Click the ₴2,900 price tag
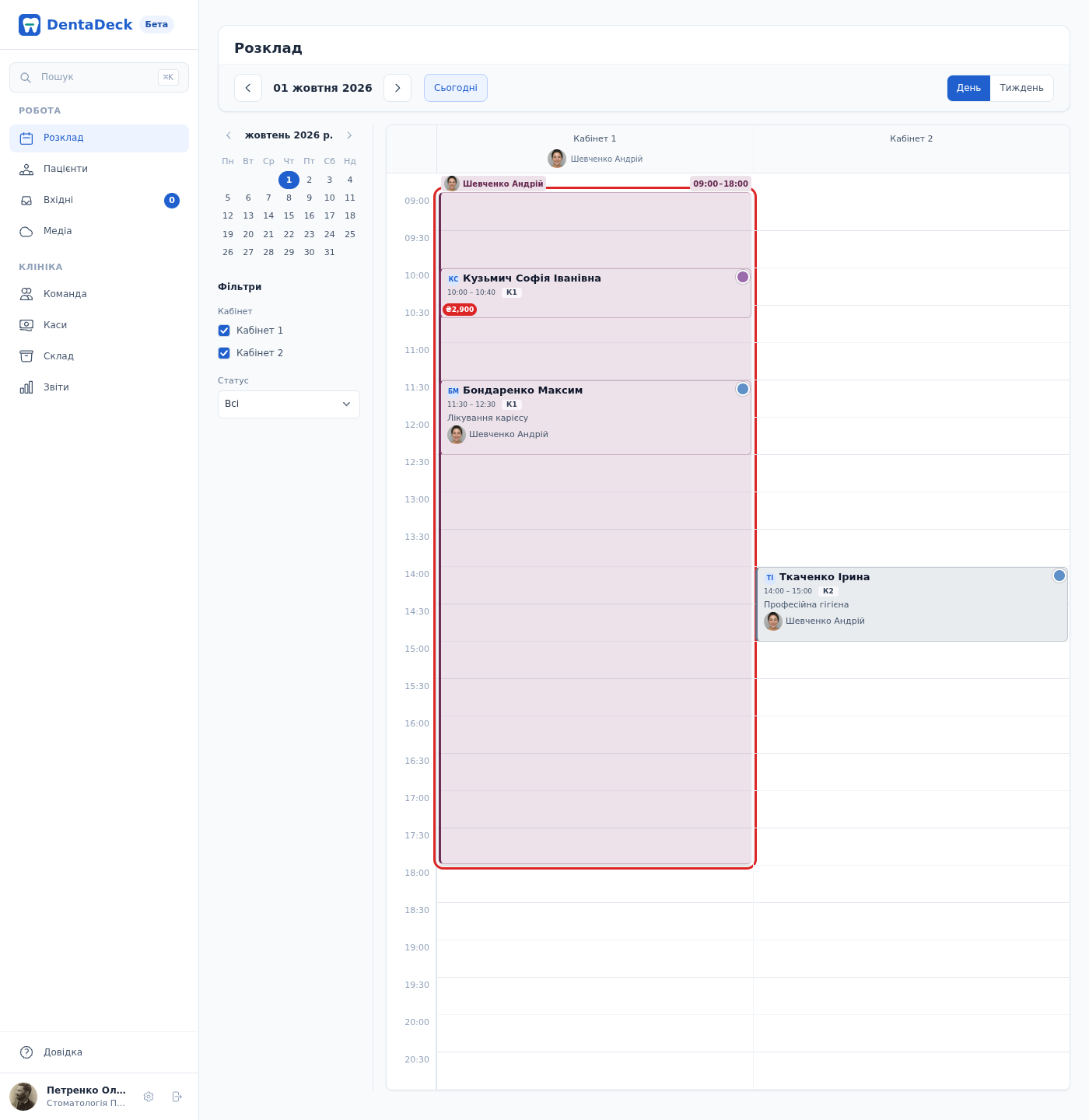 [460, 310]
